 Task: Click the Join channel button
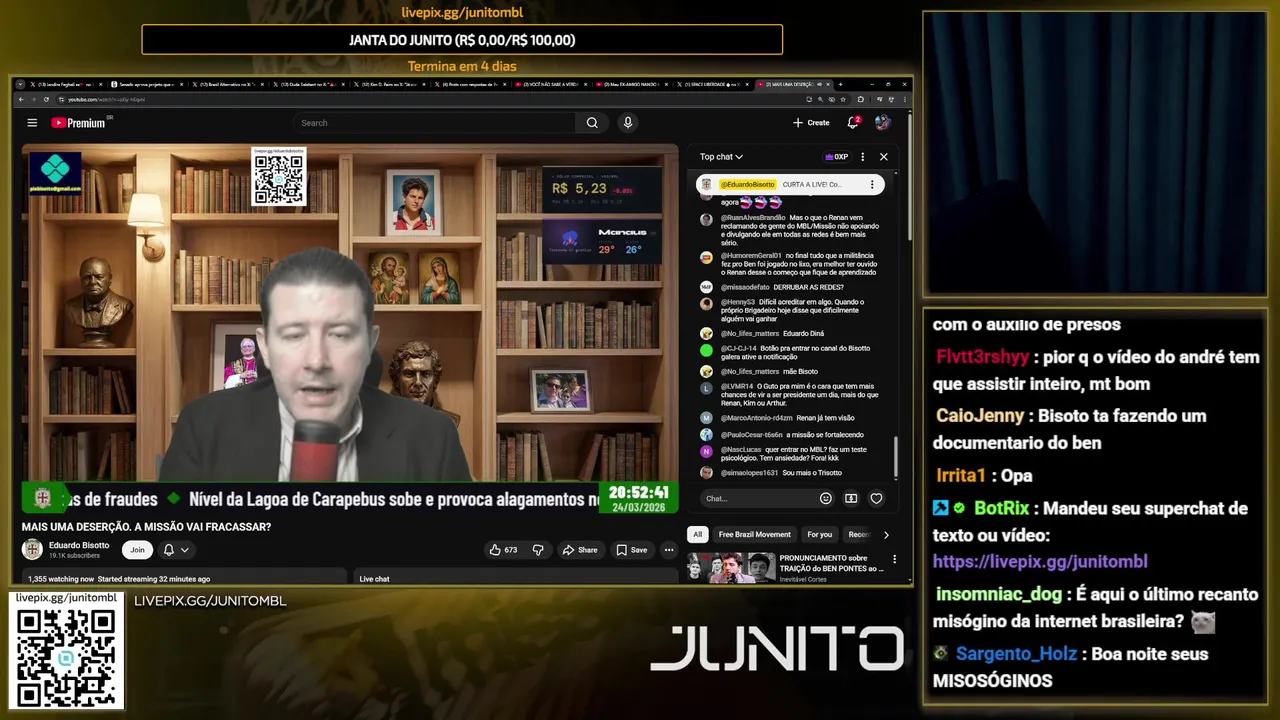(137, 550)
